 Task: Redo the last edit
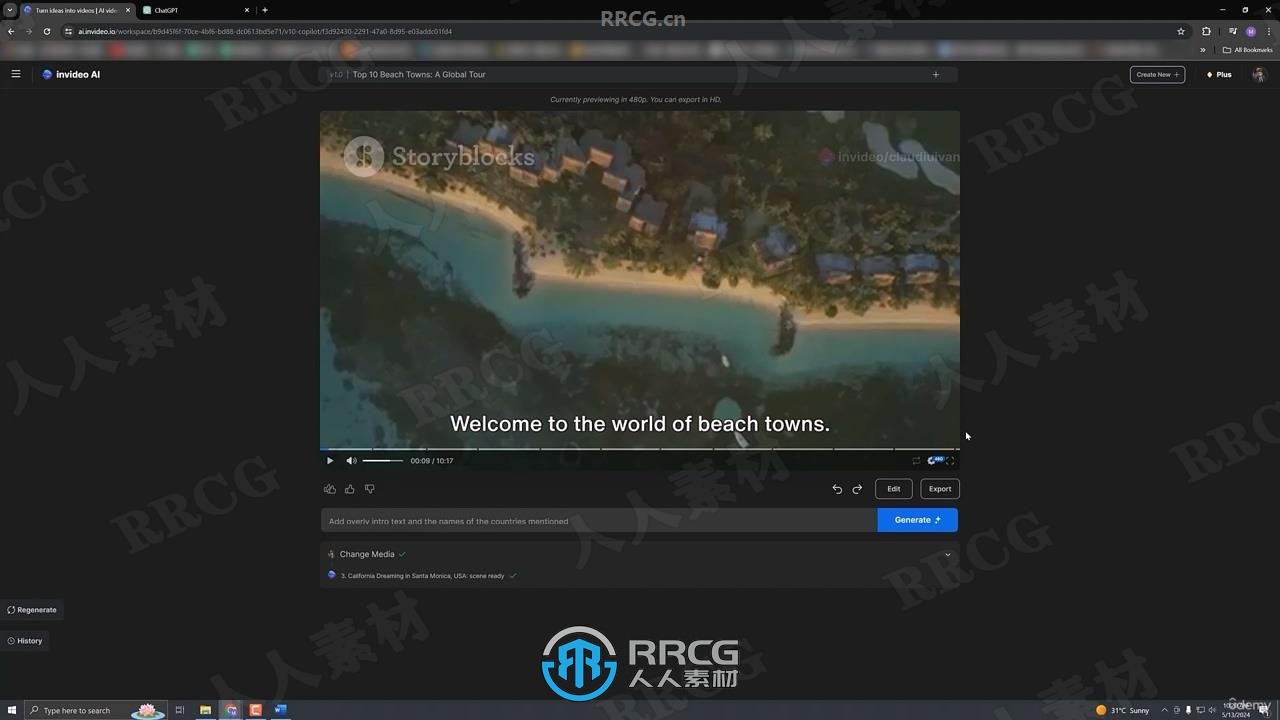pyautogui.click(x=857, y=489)
